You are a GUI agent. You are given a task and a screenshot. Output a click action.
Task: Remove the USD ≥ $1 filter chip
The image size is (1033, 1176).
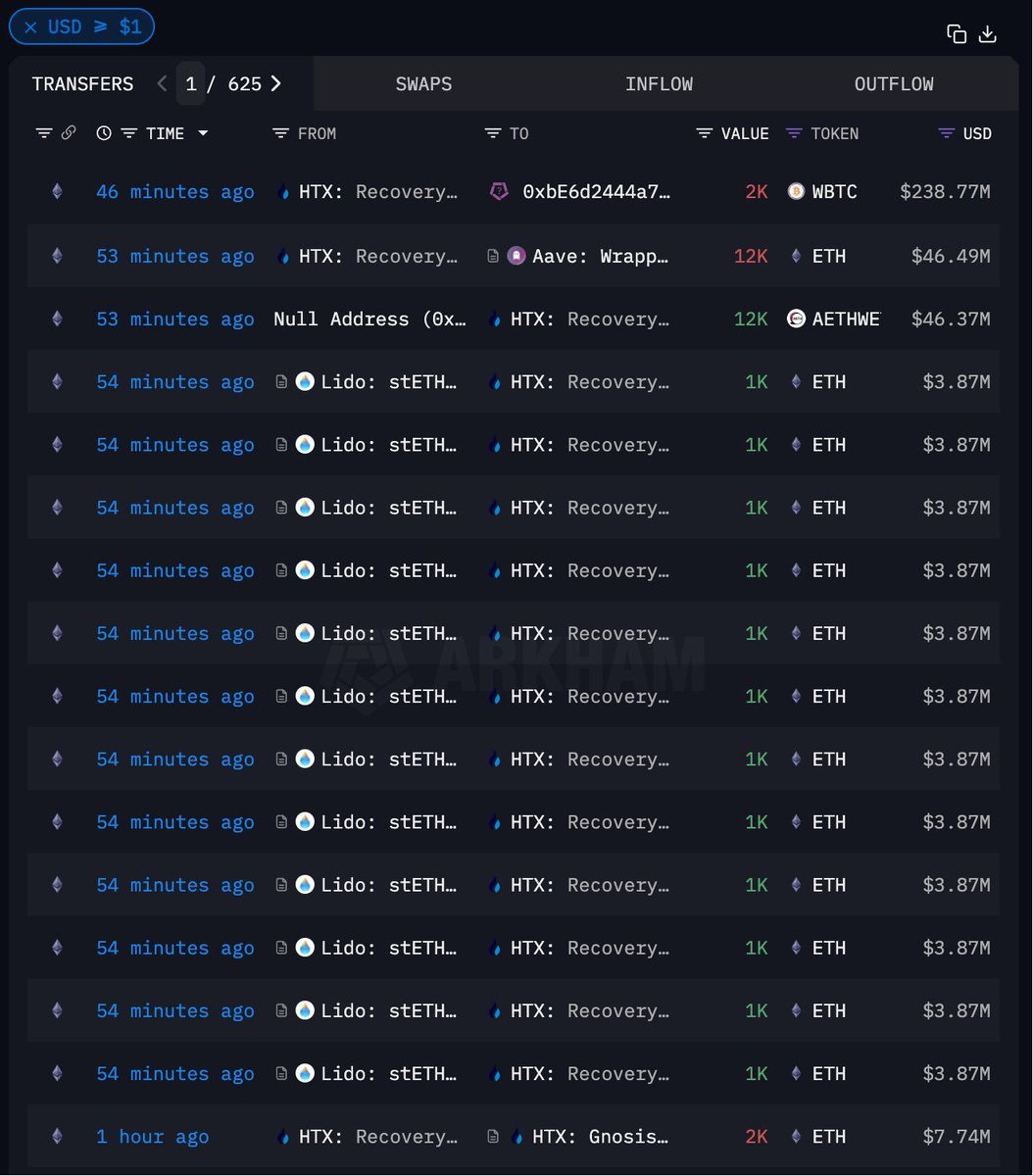31,26
